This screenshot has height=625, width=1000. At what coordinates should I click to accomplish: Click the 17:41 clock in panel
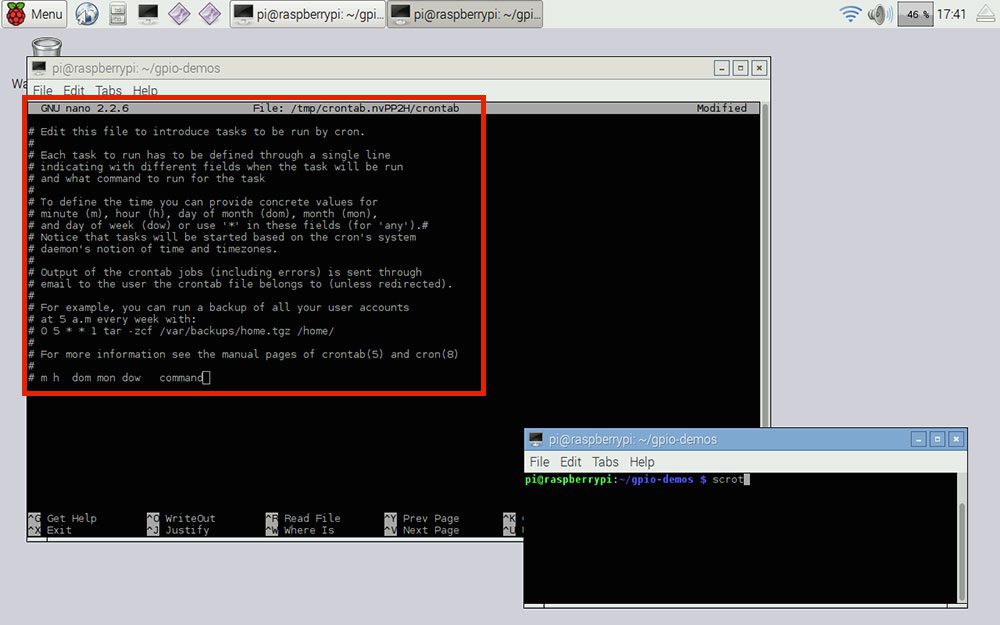(x=952, y=13)
